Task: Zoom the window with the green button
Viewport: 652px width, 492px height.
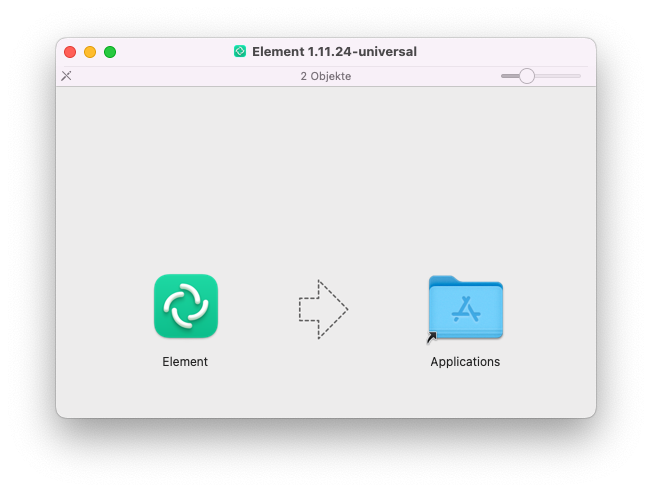Action: (110, 52)
